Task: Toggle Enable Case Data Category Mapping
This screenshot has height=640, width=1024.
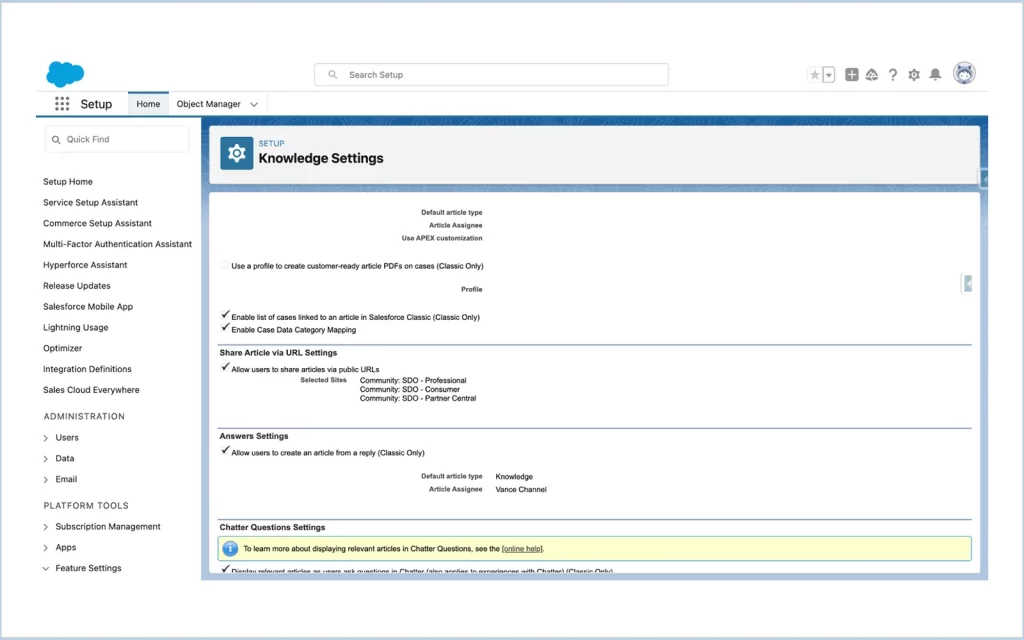Action: point(225,327)
